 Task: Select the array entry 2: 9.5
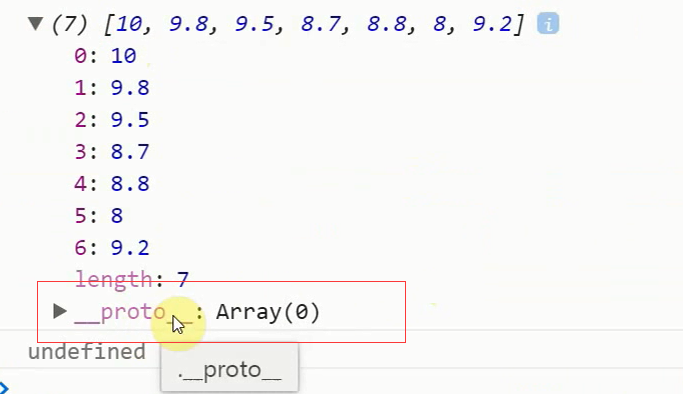[x=112, y=120]
